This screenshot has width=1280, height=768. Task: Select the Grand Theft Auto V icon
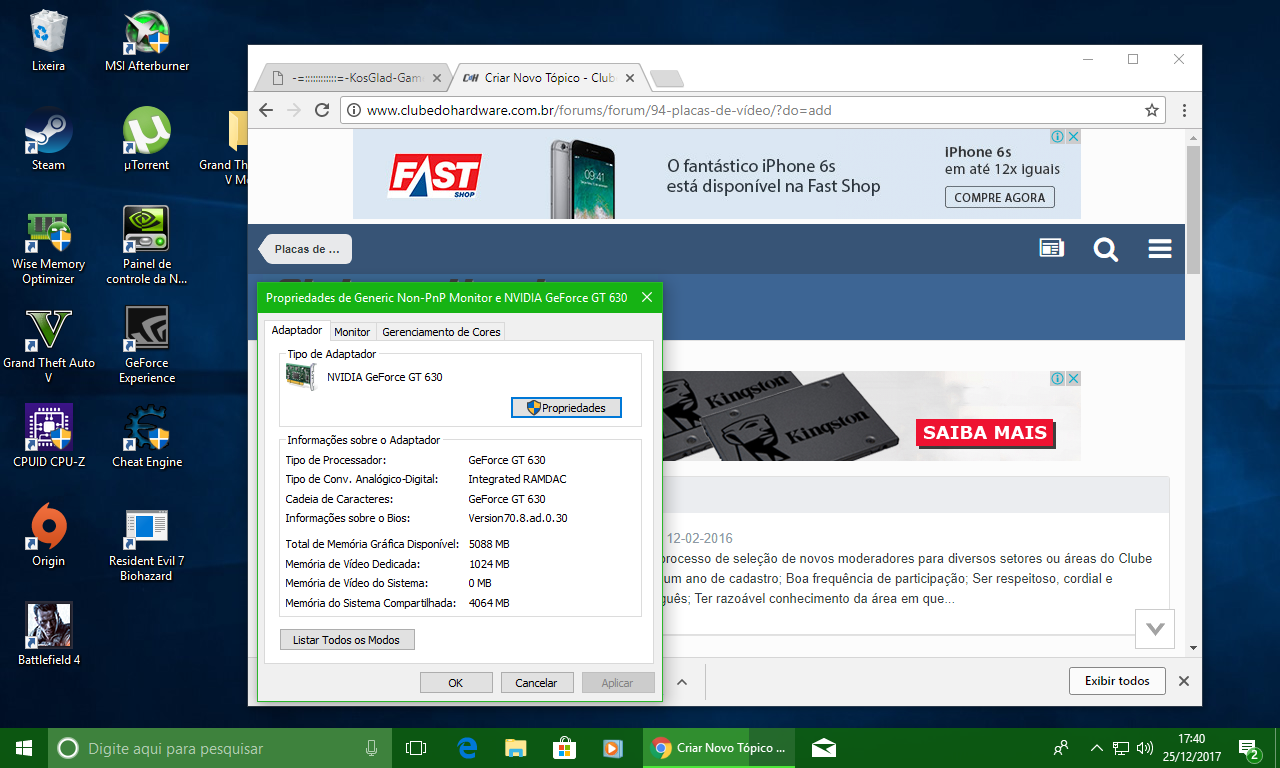[48, 345]
